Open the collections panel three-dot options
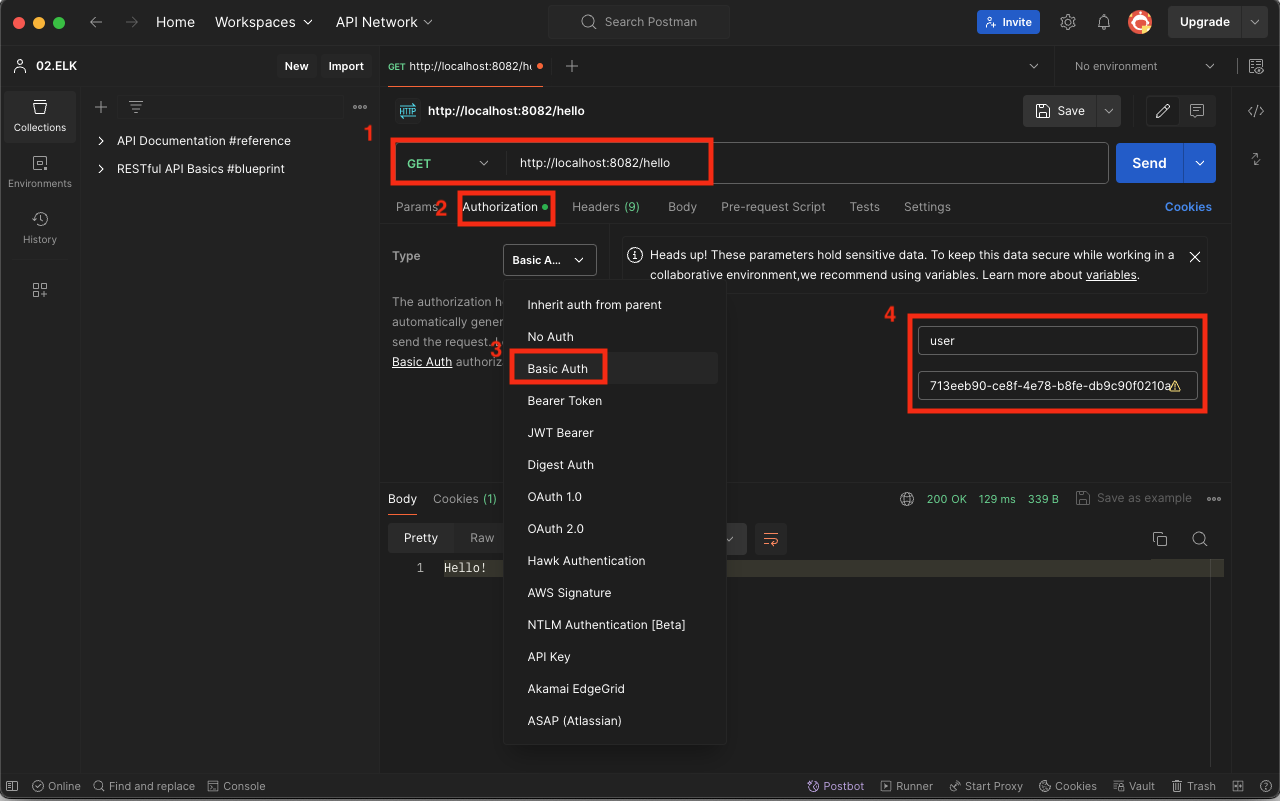The image size is (1280, 801). pyautogui.click(x=360, y=107)
